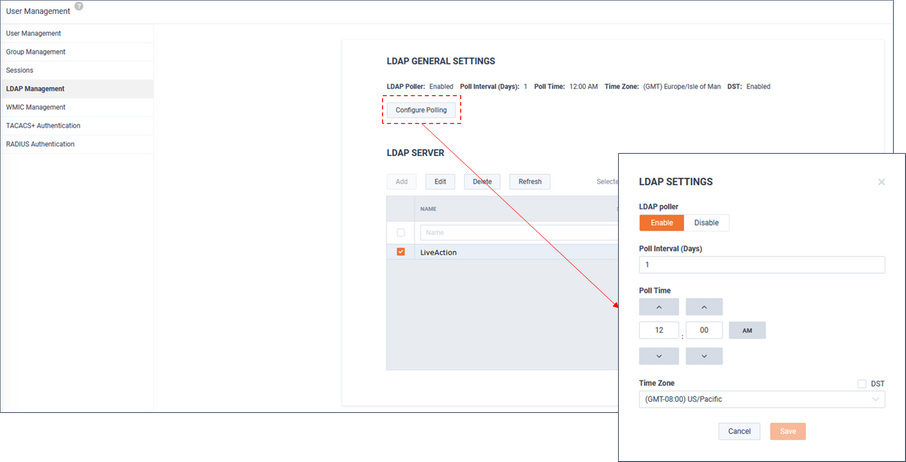Viewport: 906px width, 462px height.
Task: Click the poll time minutes field
Action: pyautogui.click(x=704, y=330)
